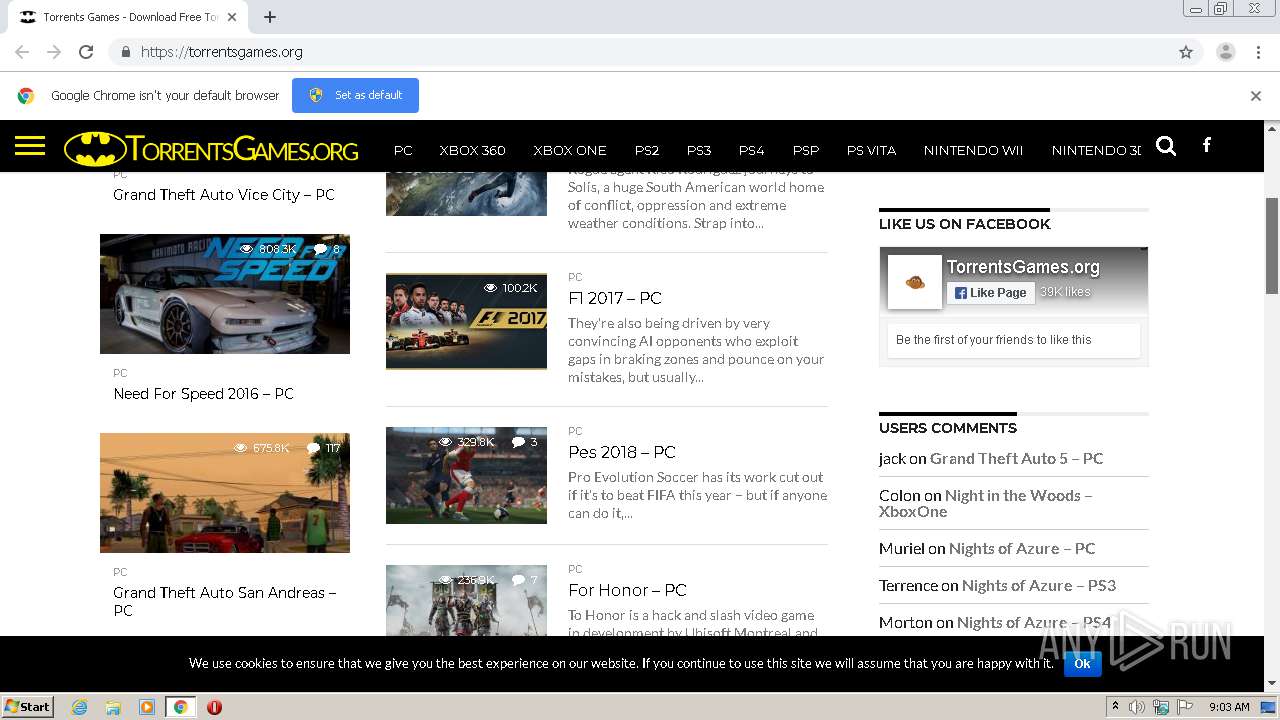Screen dimensions: 1280x720
Task: Open the media player taskbar icon
Action: pyautogui.click(x=147, y=707)
